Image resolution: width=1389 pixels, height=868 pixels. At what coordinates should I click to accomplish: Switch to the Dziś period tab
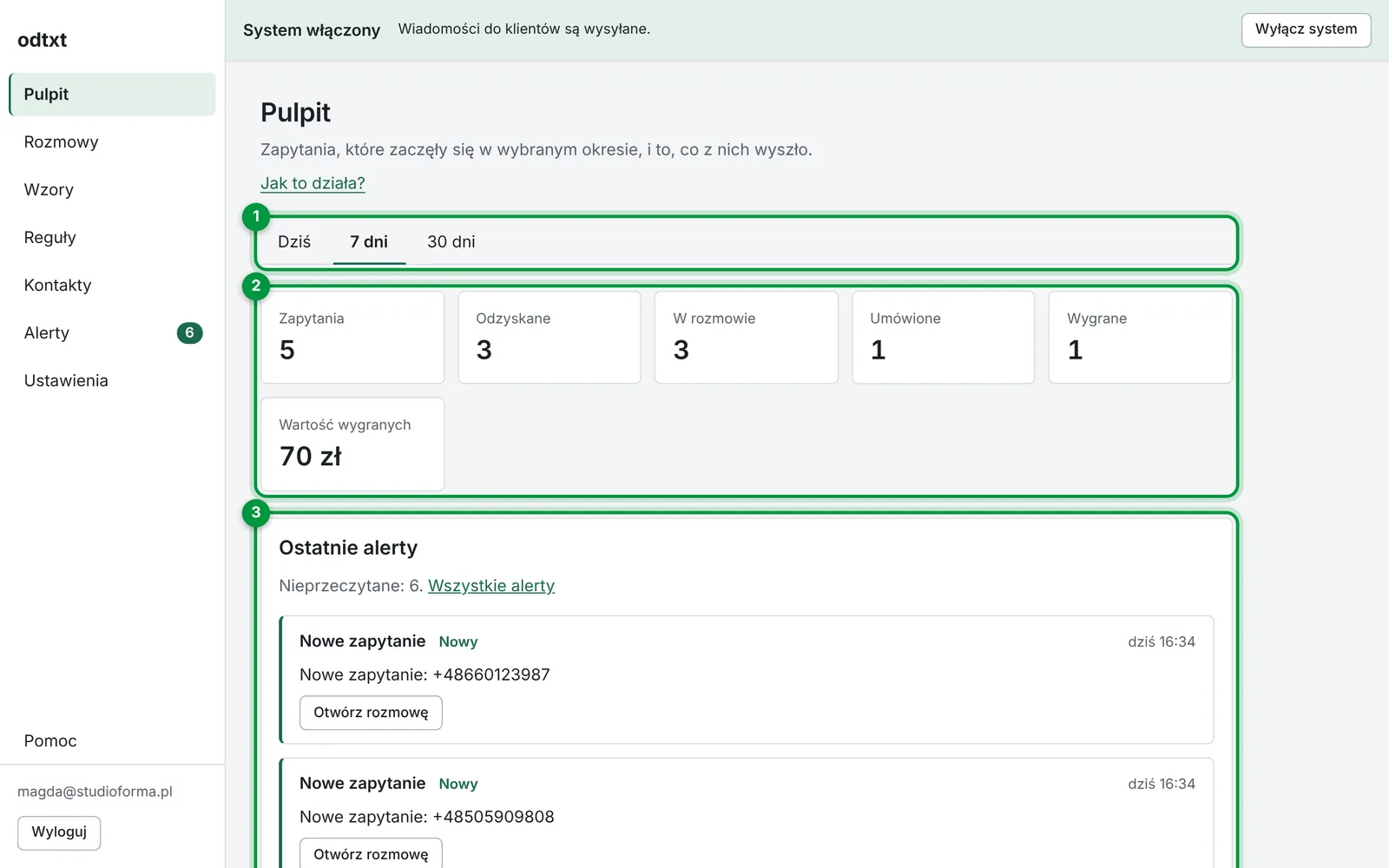(x=294, y=242)
